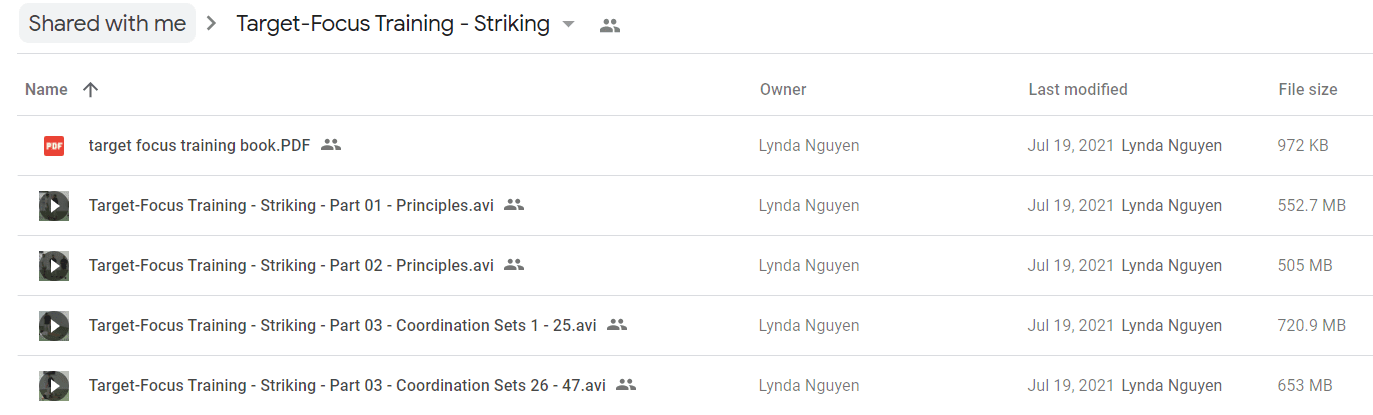
Task: Click the Owner column header
Action: click(x=783, y=90)
